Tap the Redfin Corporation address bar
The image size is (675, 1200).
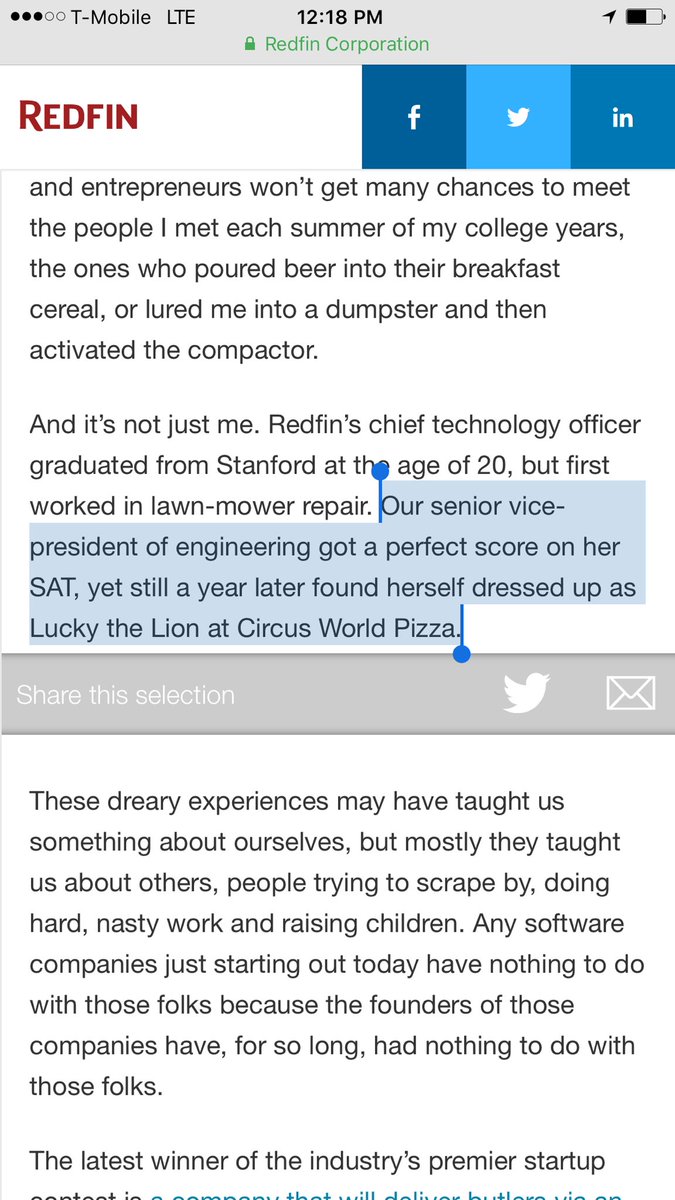[x=337, y=45]
